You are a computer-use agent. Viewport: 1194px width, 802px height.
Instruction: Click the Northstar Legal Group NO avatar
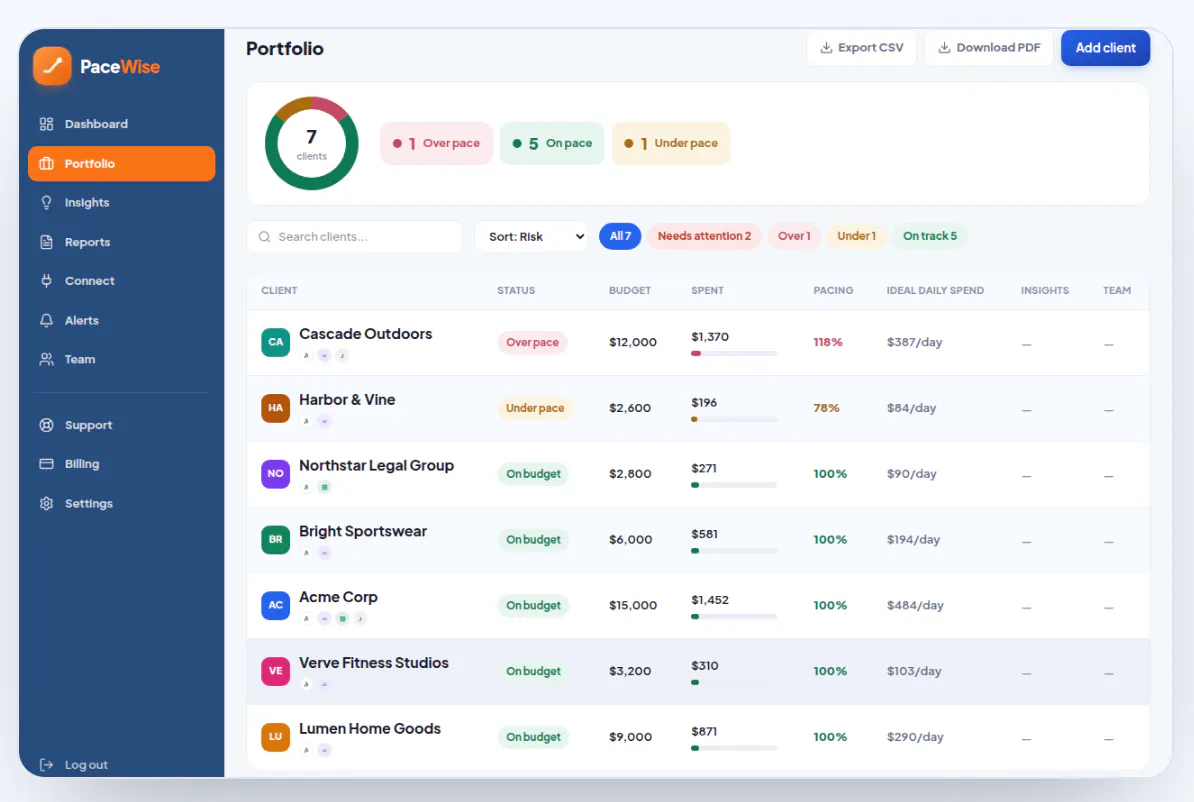(x=276, y=474)
